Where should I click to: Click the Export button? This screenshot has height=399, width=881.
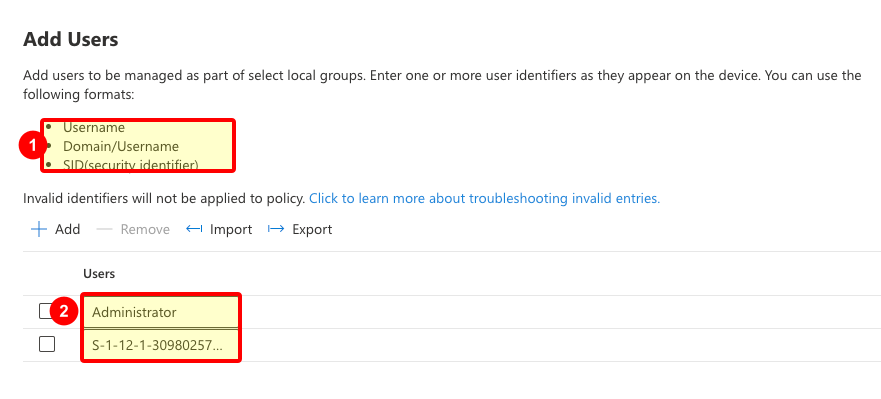[300, 229]
